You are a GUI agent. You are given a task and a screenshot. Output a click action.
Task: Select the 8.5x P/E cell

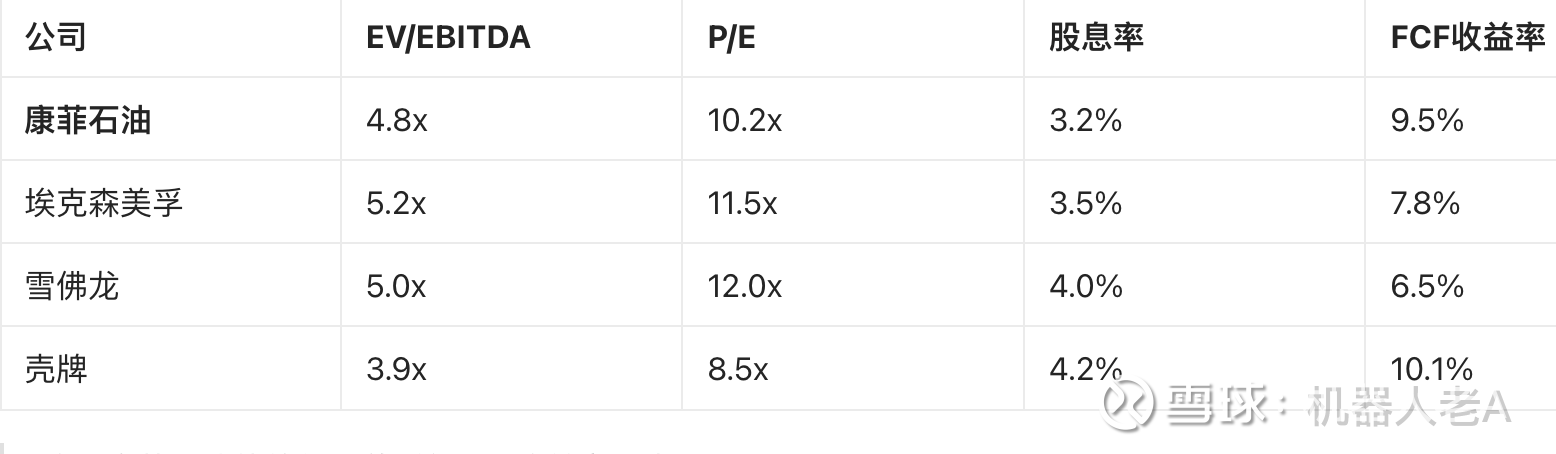pyautogui.click(x=738, y=370)
